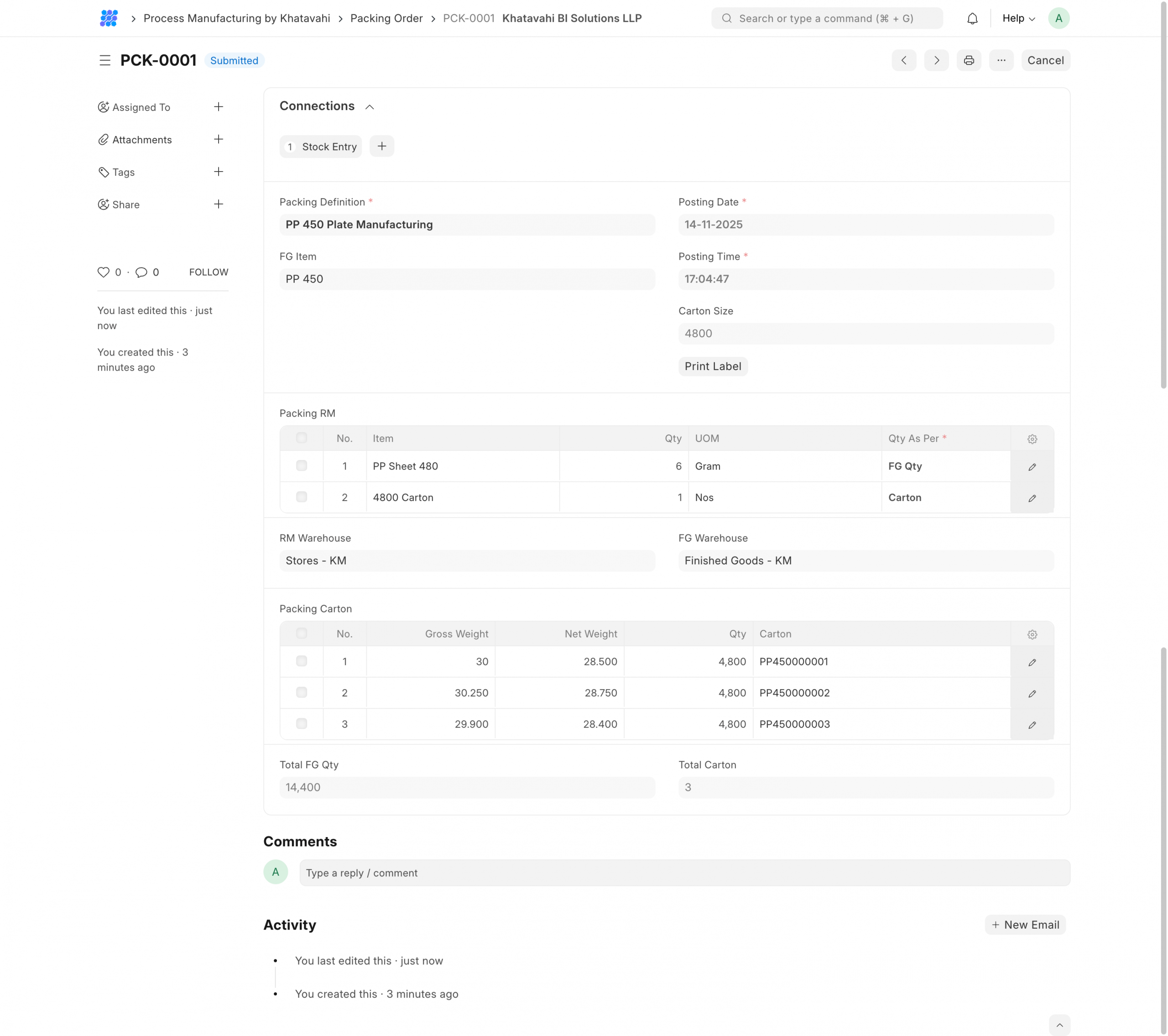Click the Print Label button
1168x1036 pixels.
713,366
